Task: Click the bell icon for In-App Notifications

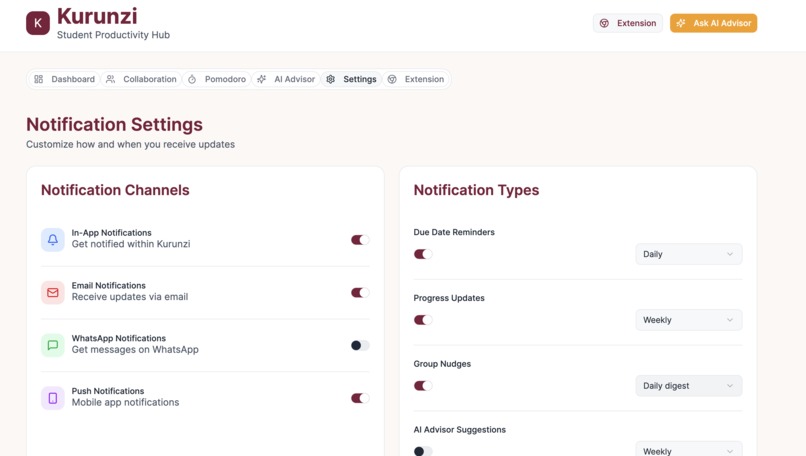Action: click(x=53, y=240)
